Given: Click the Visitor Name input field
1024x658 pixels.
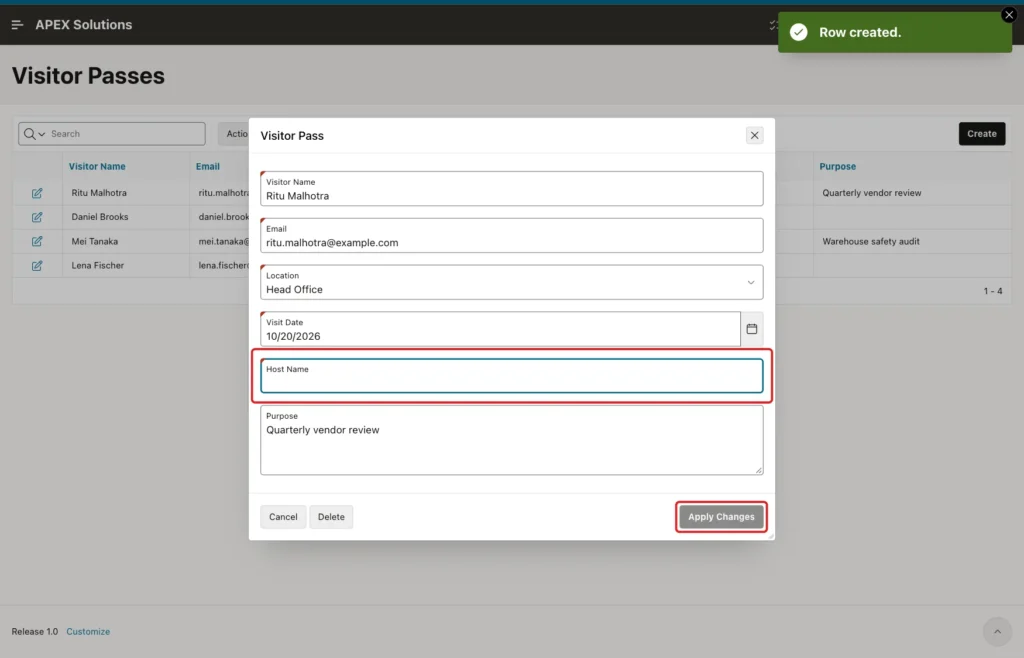Looking at the screenshot, I should click(511, 189).
